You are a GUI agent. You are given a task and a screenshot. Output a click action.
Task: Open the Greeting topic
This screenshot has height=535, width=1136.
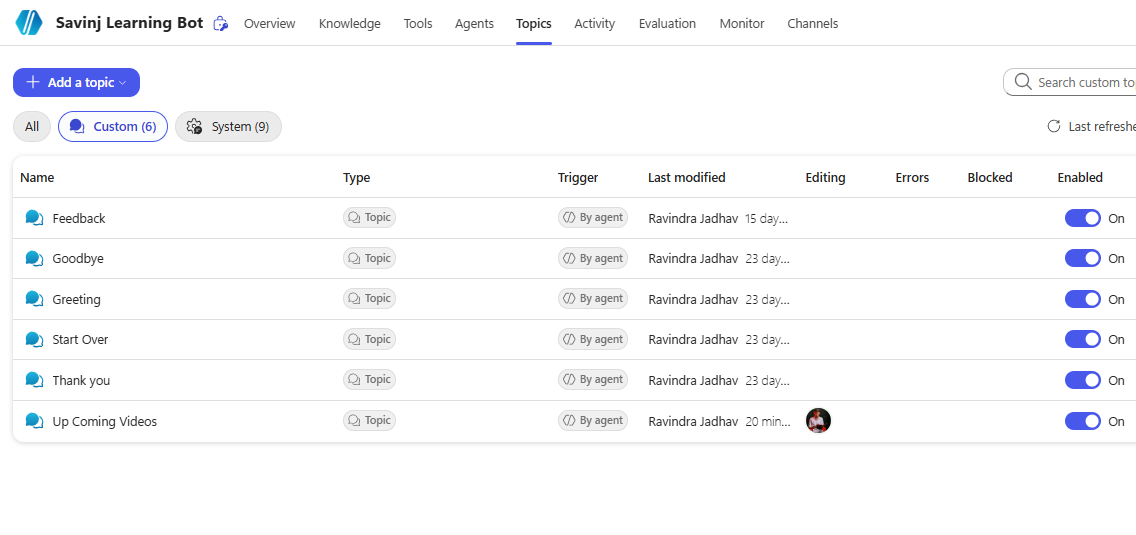tap(77, 299)
